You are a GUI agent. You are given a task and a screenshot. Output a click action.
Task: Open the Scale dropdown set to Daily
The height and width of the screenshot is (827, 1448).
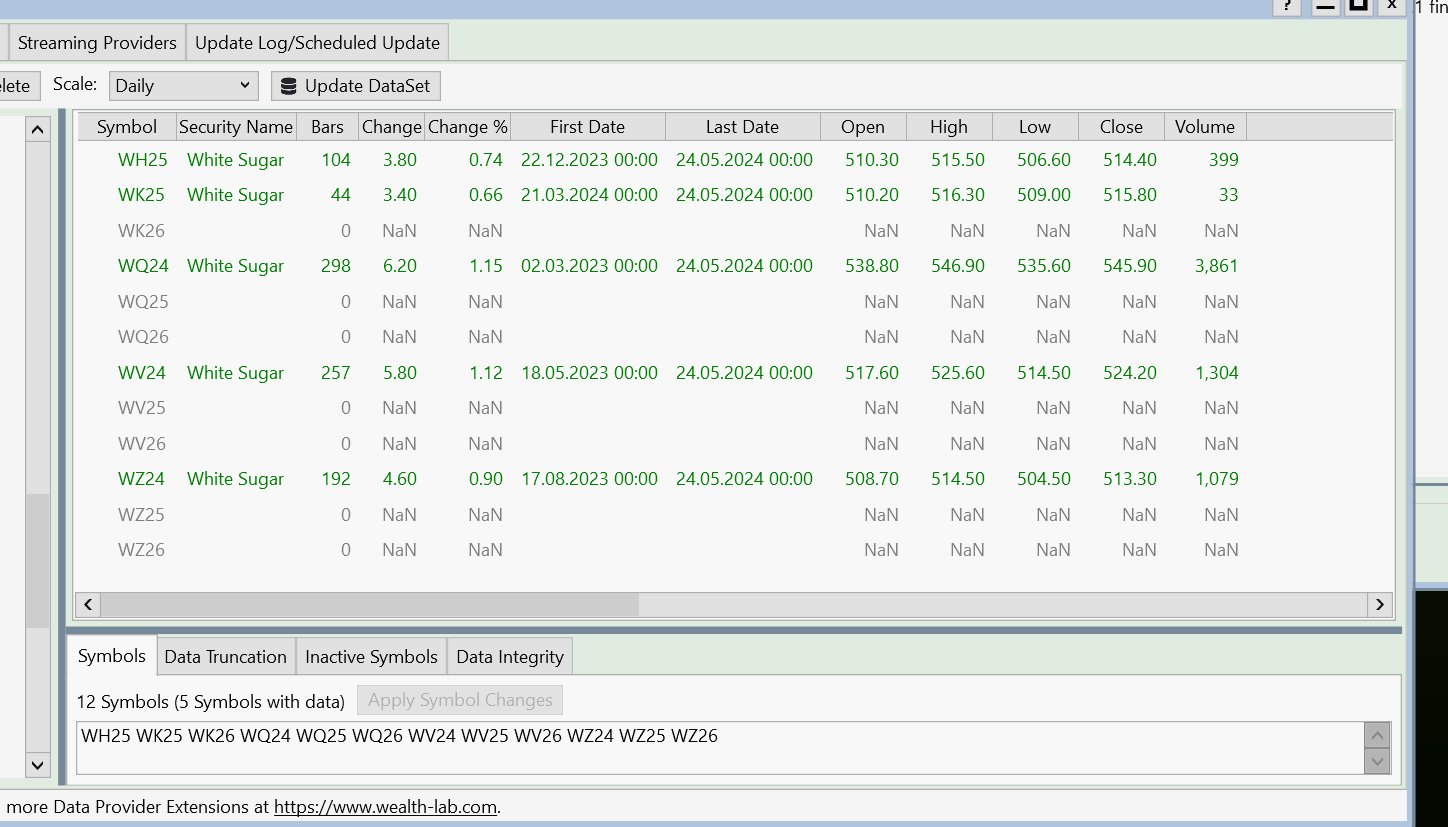pos(183,86)
